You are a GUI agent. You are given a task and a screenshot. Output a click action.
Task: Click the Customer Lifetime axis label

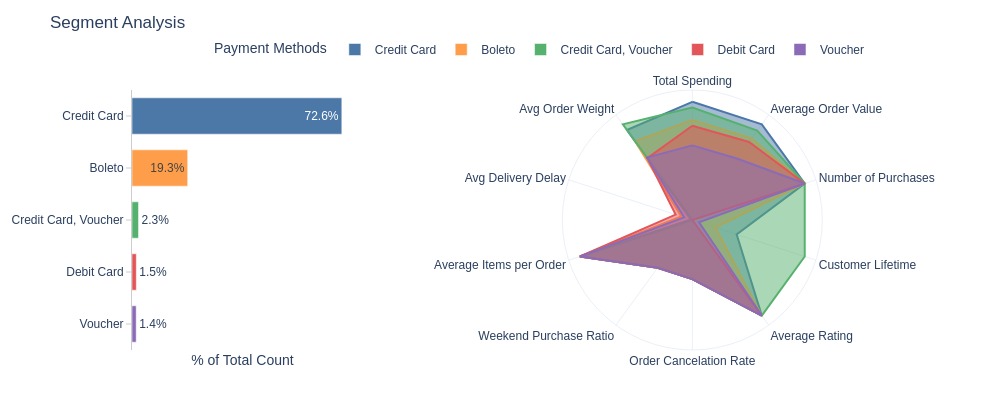coord(867,265)
